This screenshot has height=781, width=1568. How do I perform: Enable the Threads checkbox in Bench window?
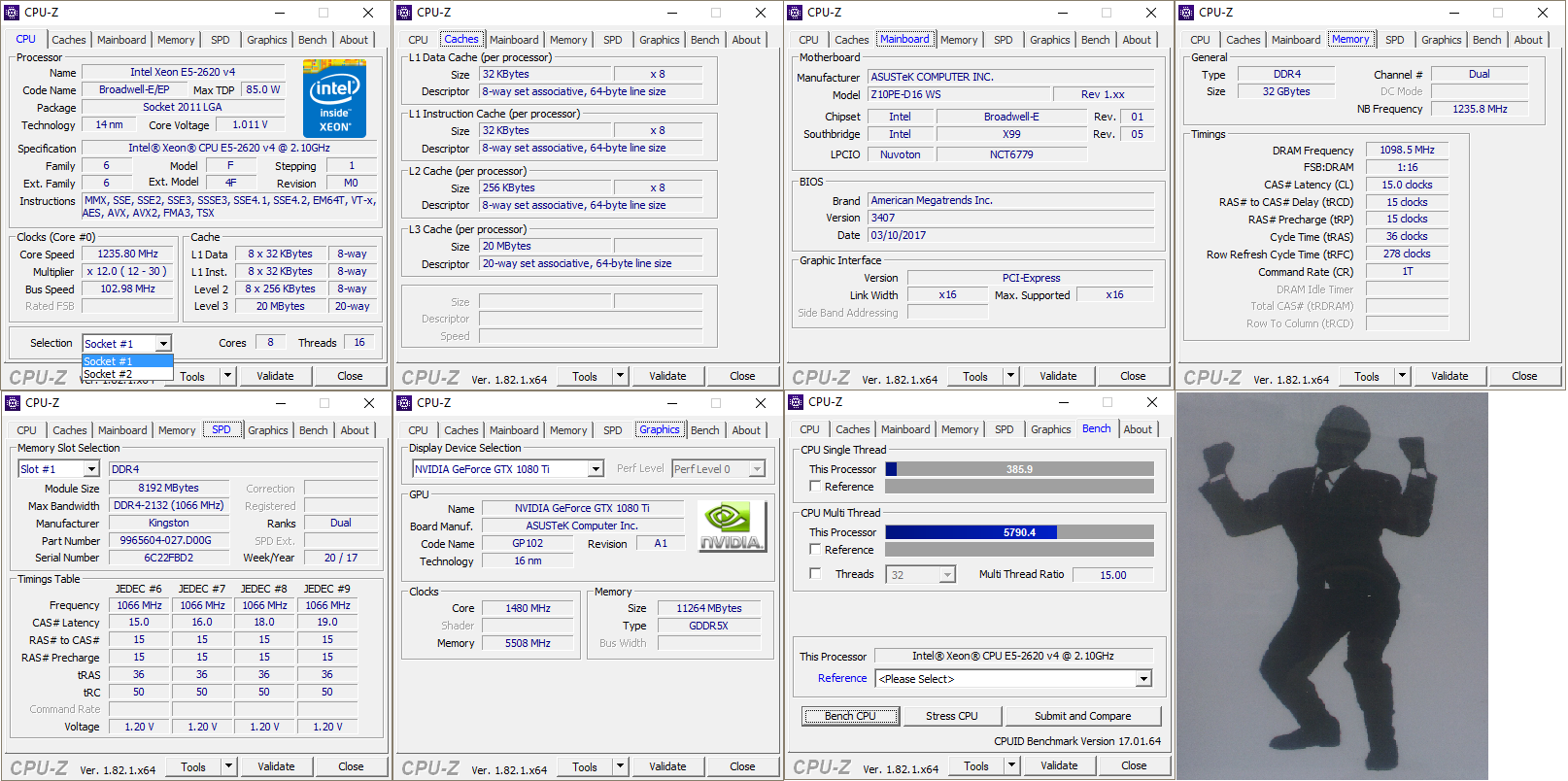[x=815, y=574]
